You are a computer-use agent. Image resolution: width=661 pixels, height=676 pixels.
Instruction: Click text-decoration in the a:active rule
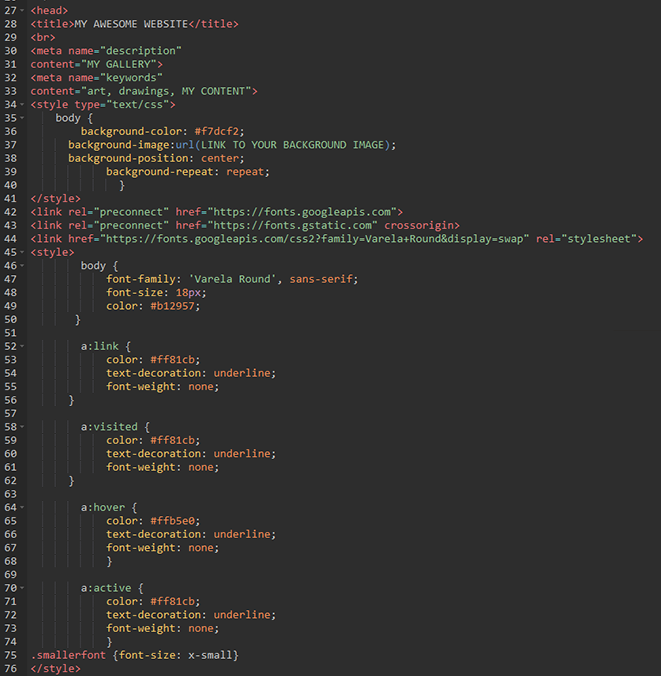[x=153, y=615]
